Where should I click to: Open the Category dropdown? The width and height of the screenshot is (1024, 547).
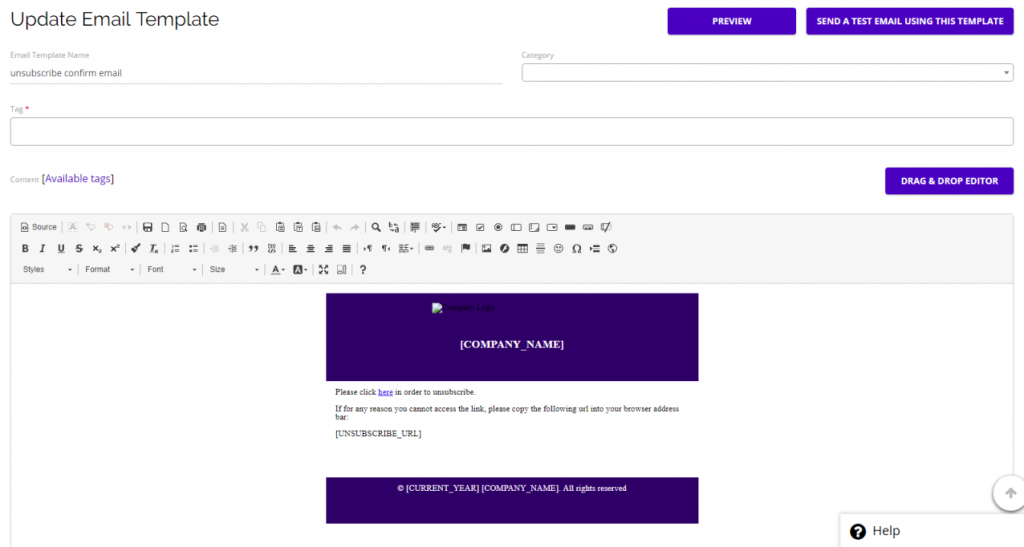tap(767, 72)
